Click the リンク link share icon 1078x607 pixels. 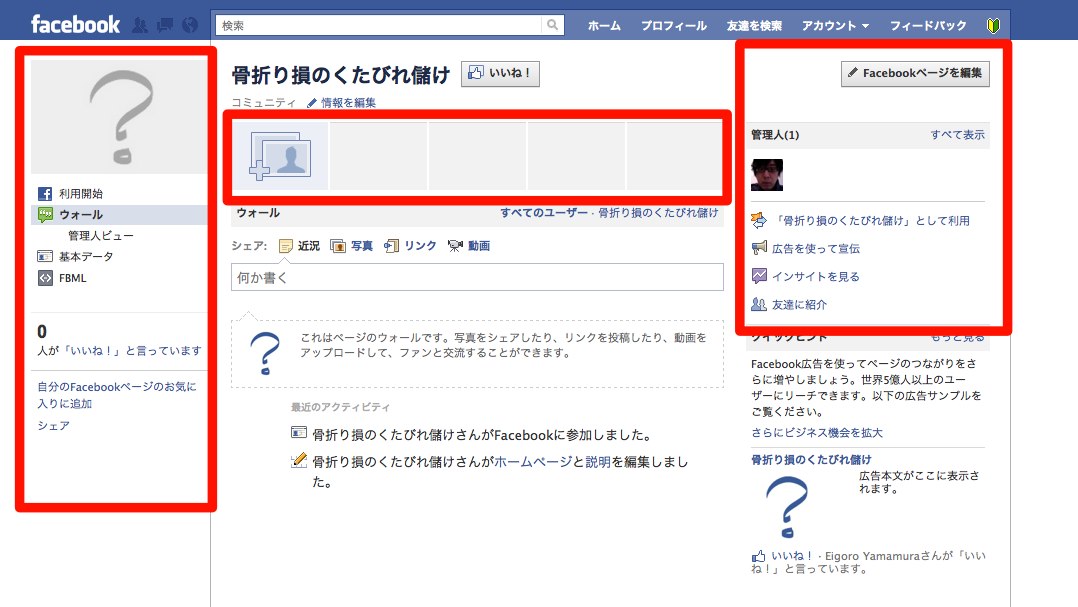(391, 245)
